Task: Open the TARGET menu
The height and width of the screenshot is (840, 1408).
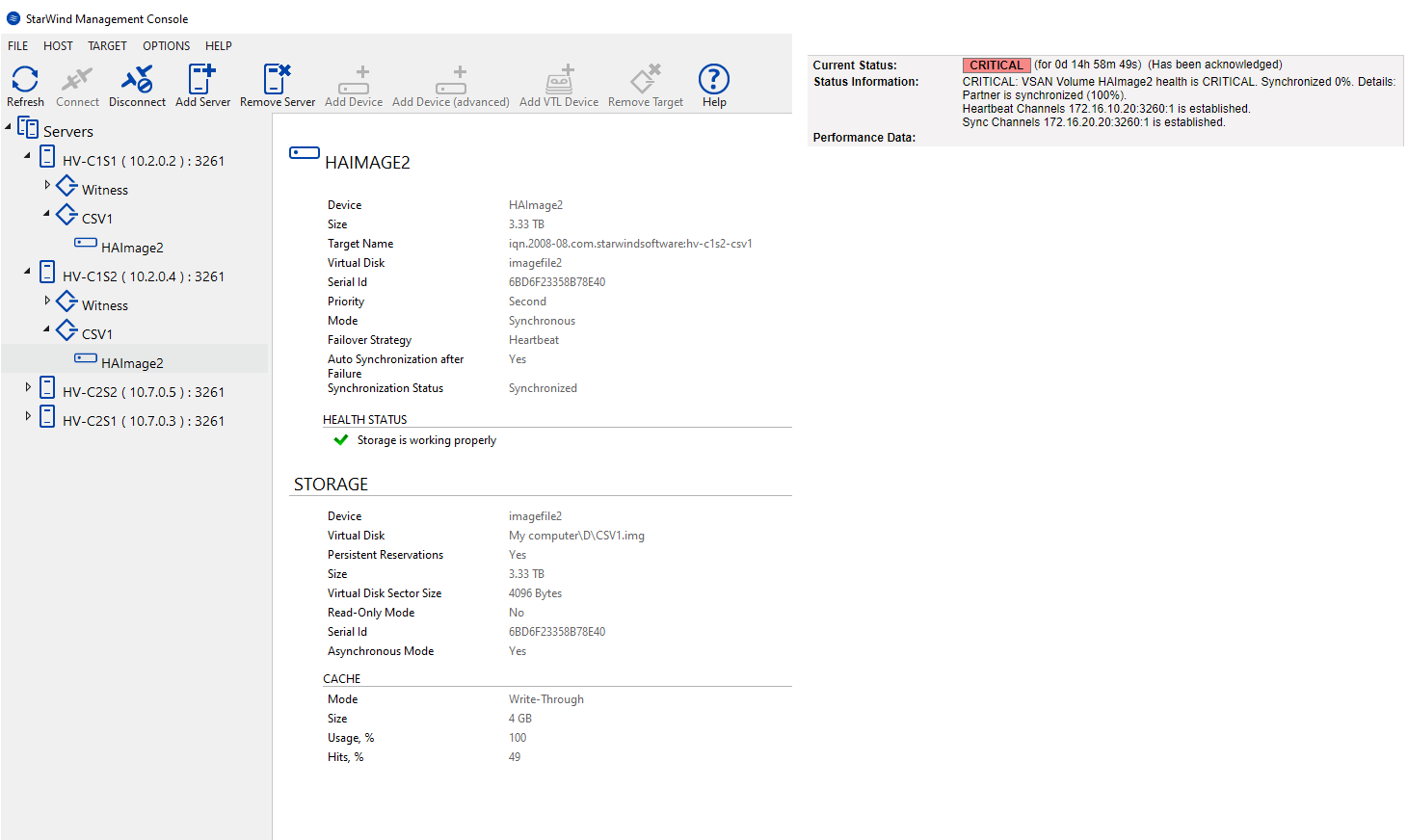Action: [107, 46]
